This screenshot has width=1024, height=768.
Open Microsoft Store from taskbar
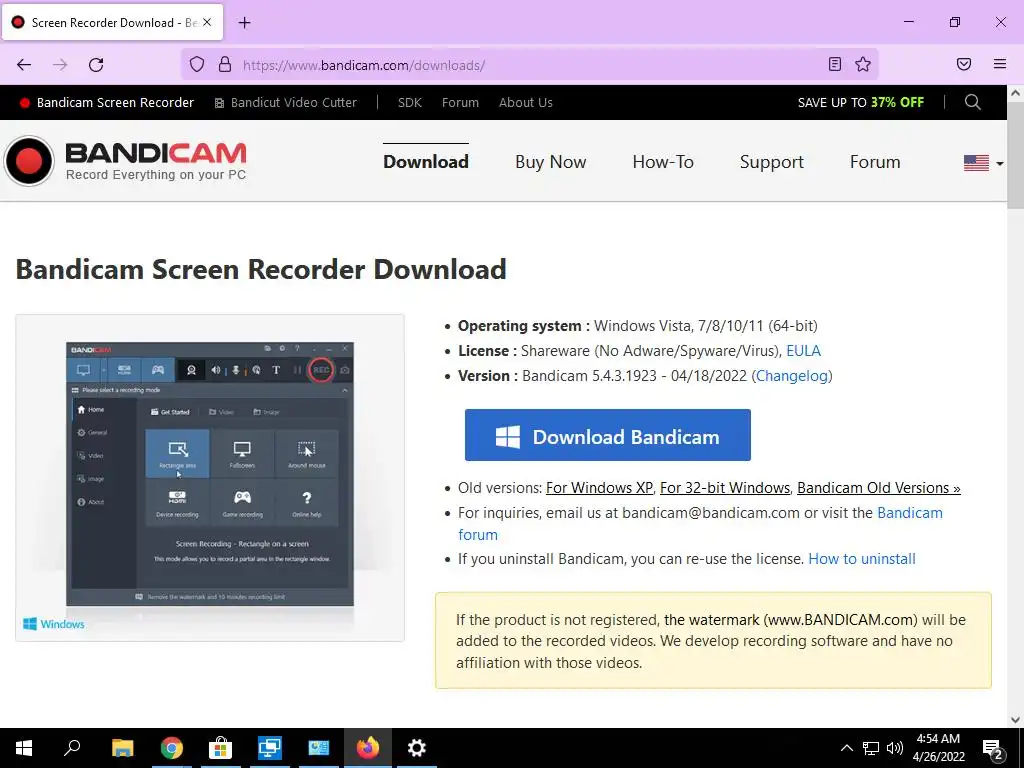point(221,748)
